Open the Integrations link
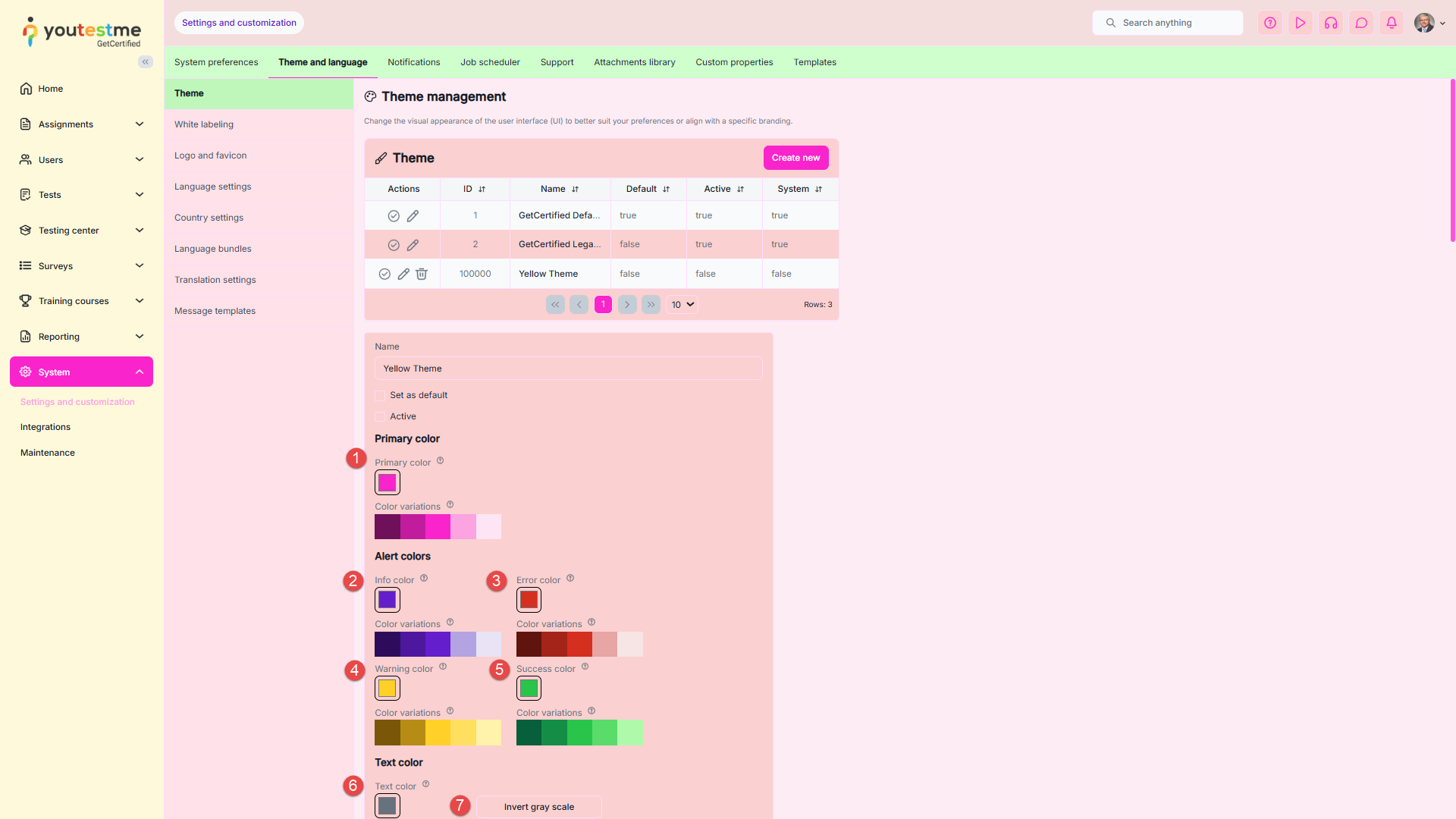This screenshot has height=819, width=1456. coord(45,427)
